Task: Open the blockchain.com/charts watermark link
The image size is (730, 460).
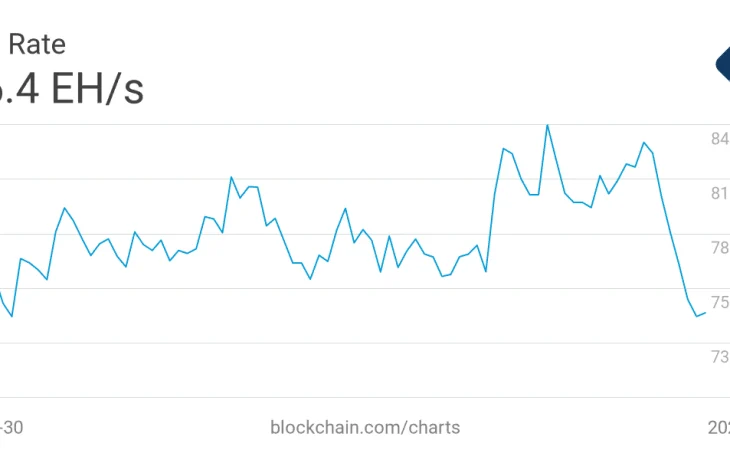Action: (x=365, y=427)
